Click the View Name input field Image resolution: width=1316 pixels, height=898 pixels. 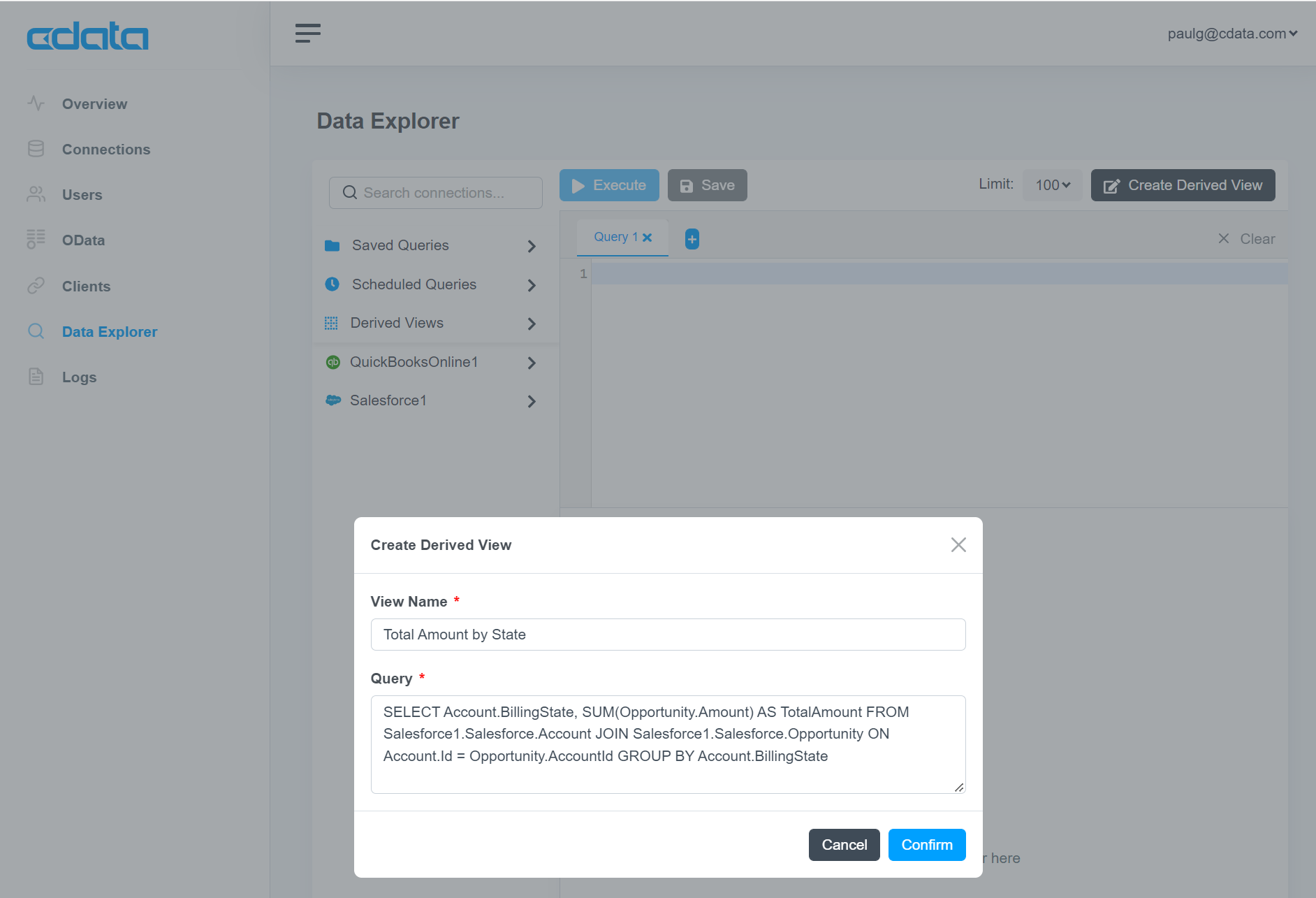pos(668,635)
